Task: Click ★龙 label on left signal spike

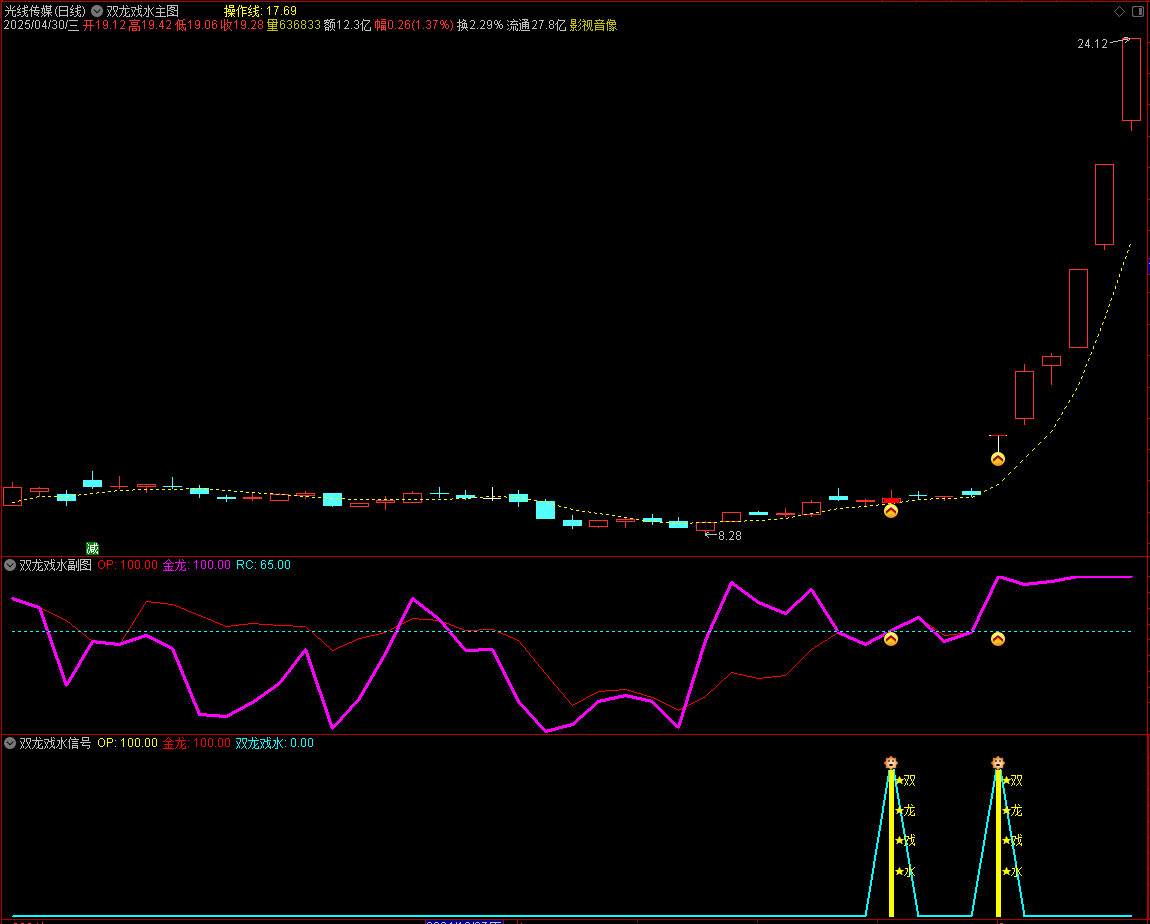Action: click(905, 811)
